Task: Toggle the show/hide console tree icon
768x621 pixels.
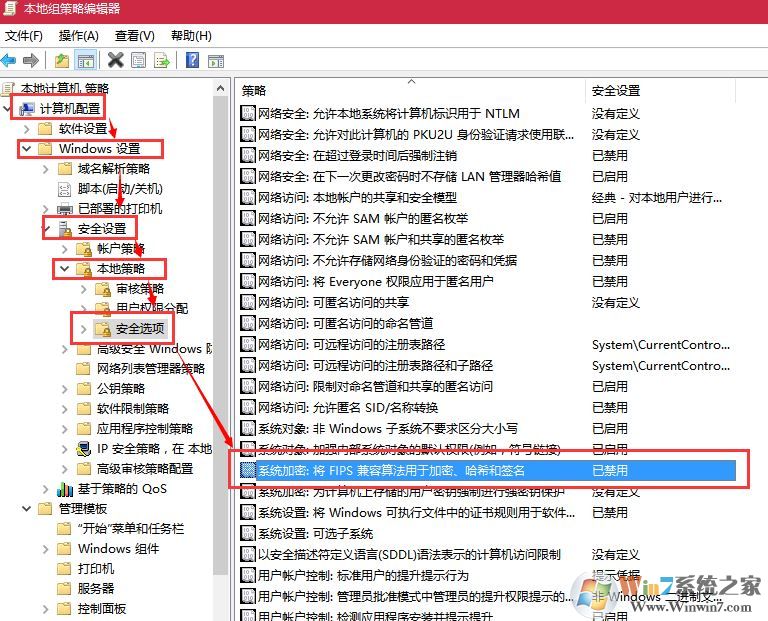Action: [x=86, y=61]
